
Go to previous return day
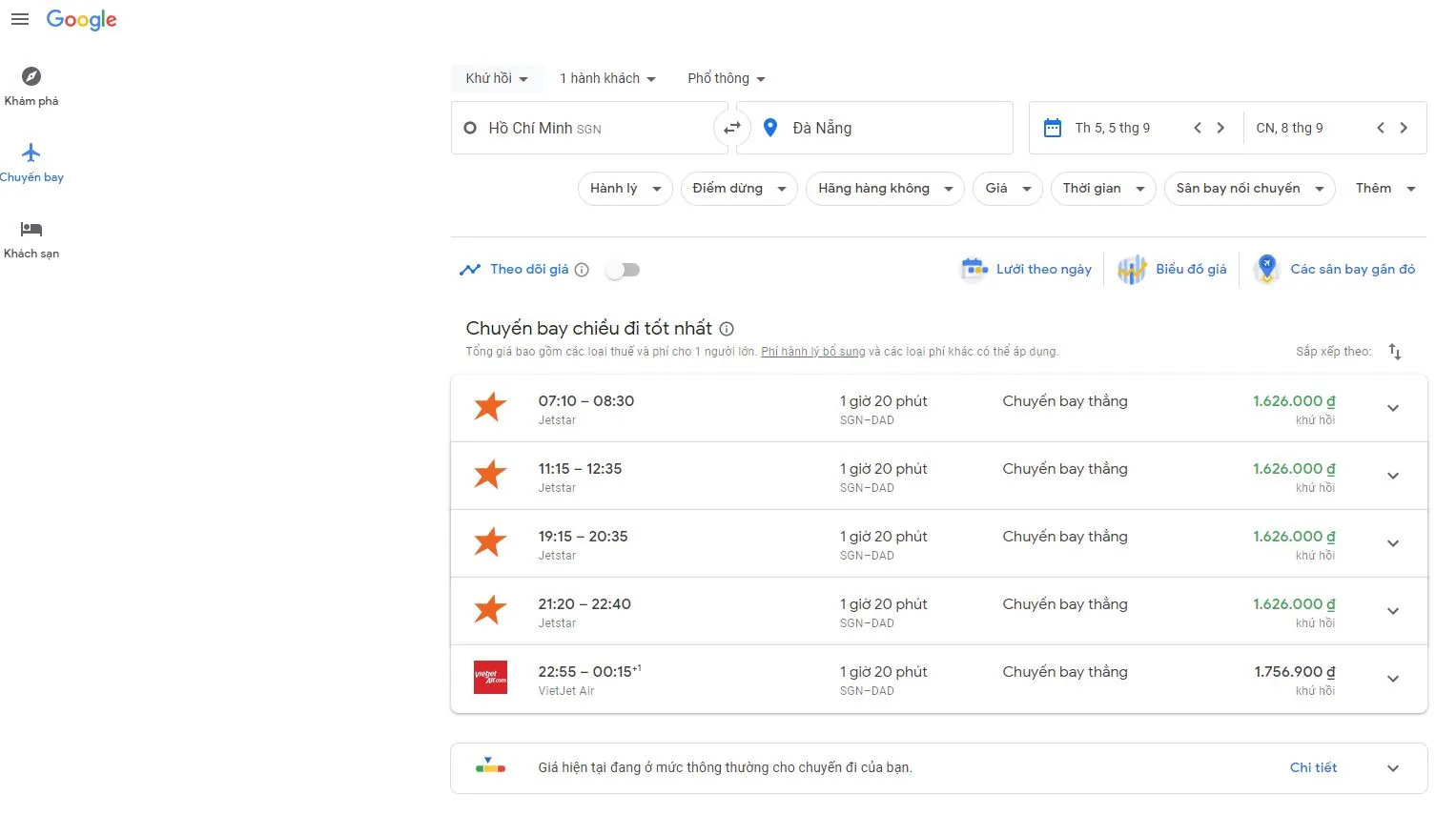[x=1381, y=128]
